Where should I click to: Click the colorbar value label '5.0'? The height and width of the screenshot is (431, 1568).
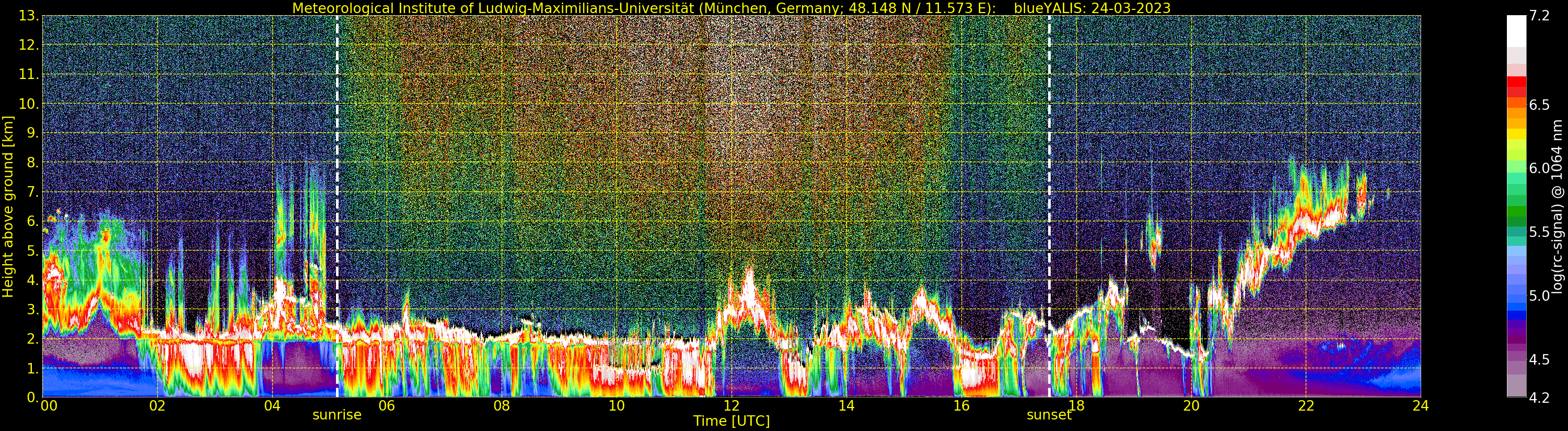tap(1539, 296)
